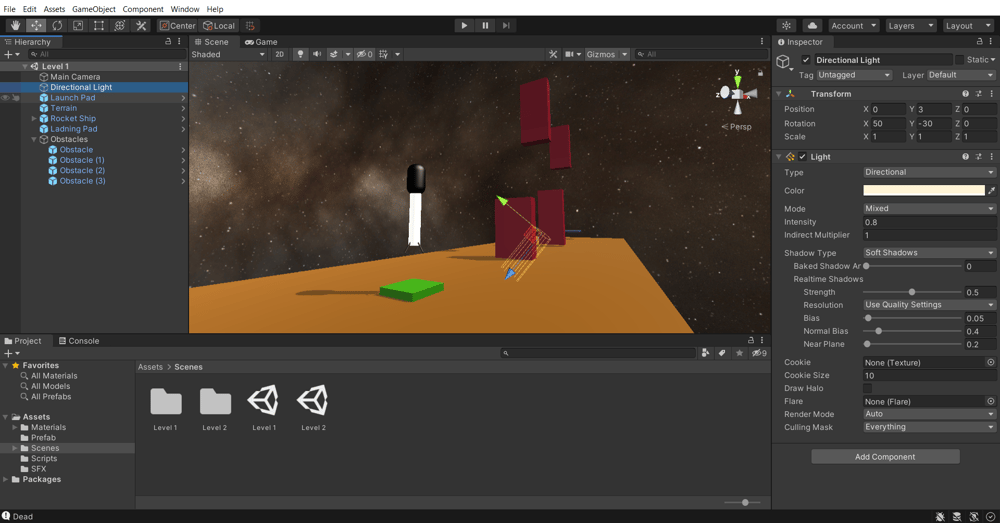Open the GameObject menu
1000x523 pixels.
(94, 9)
